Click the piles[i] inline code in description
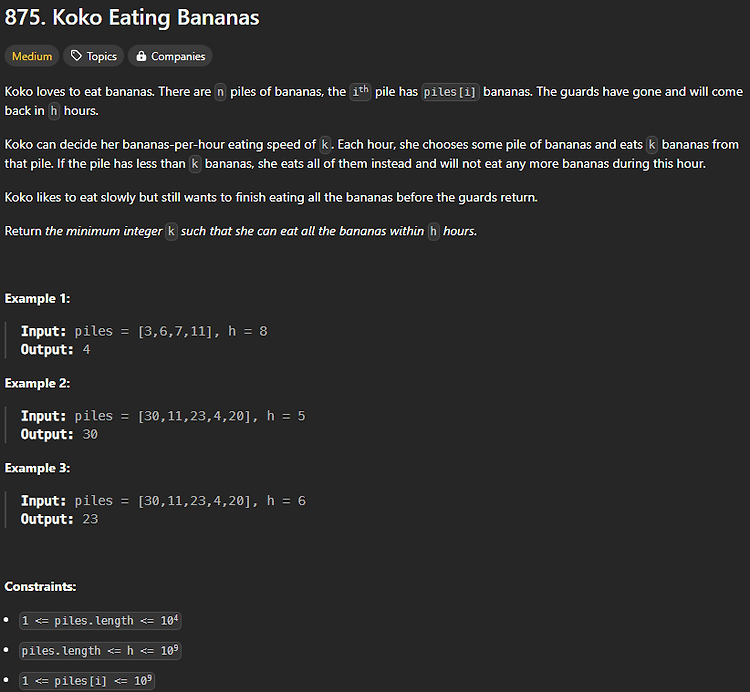750x692 pixels. pyautogui.click(x=450, y=92)
